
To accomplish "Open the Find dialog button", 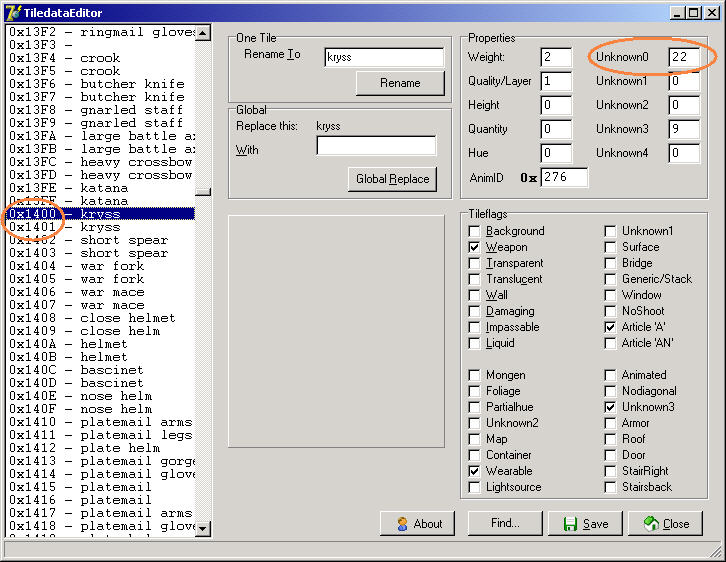I will pos(505,523).
